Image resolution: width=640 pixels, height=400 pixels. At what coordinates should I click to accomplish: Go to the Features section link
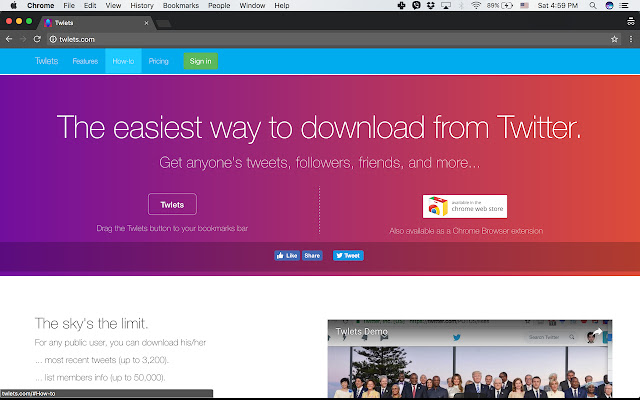pos(85,61)
